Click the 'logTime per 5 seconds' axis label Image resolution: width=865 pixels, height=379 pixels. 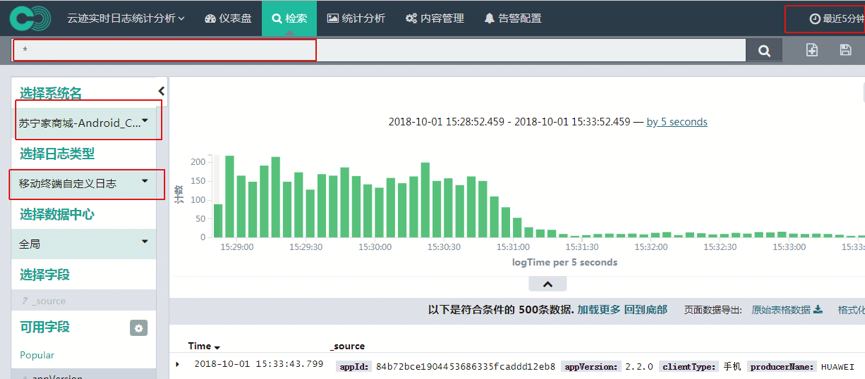pyautogui.click(x=565, y=263)
